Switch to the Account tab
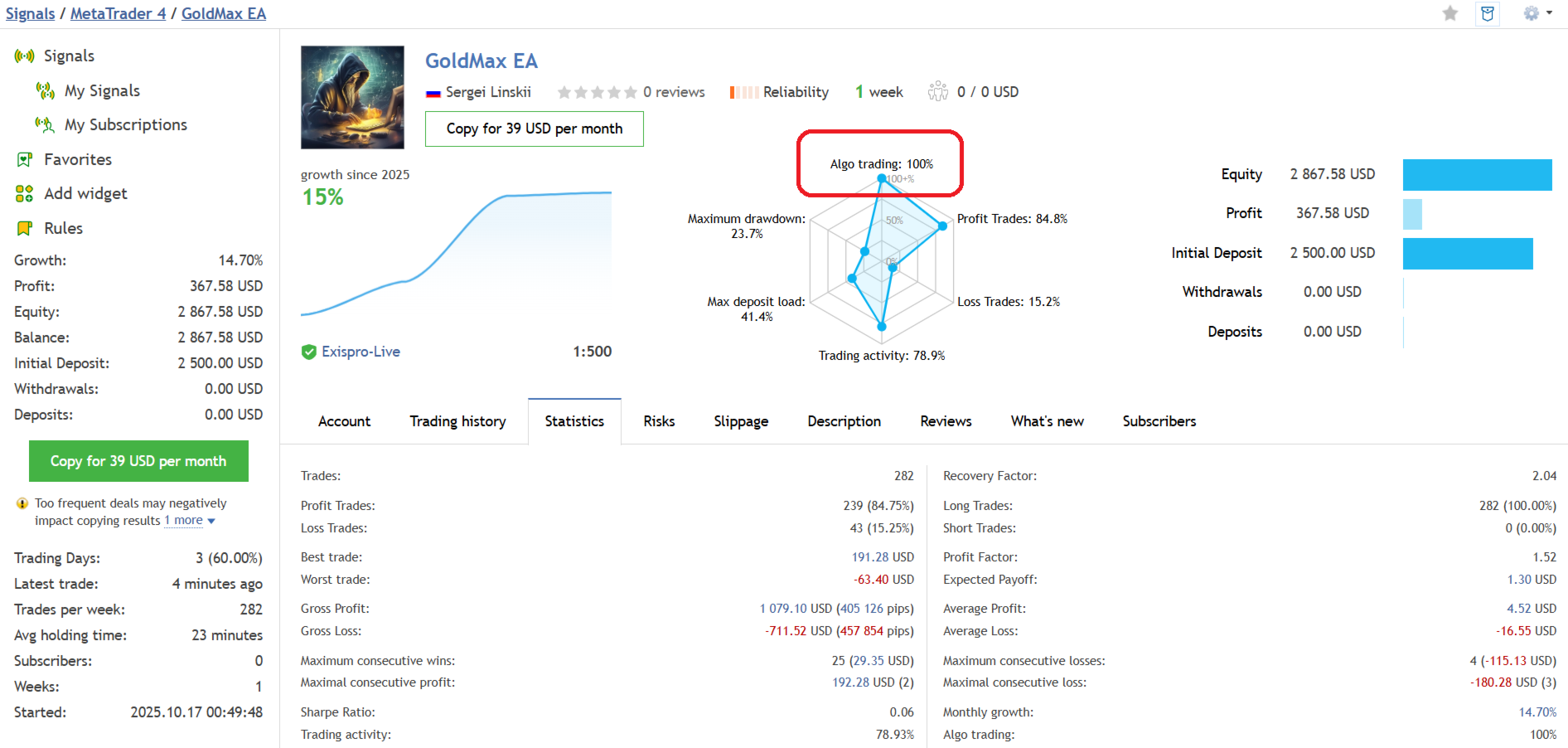This screenshot has width=1568, height=748. coord(344,421)
